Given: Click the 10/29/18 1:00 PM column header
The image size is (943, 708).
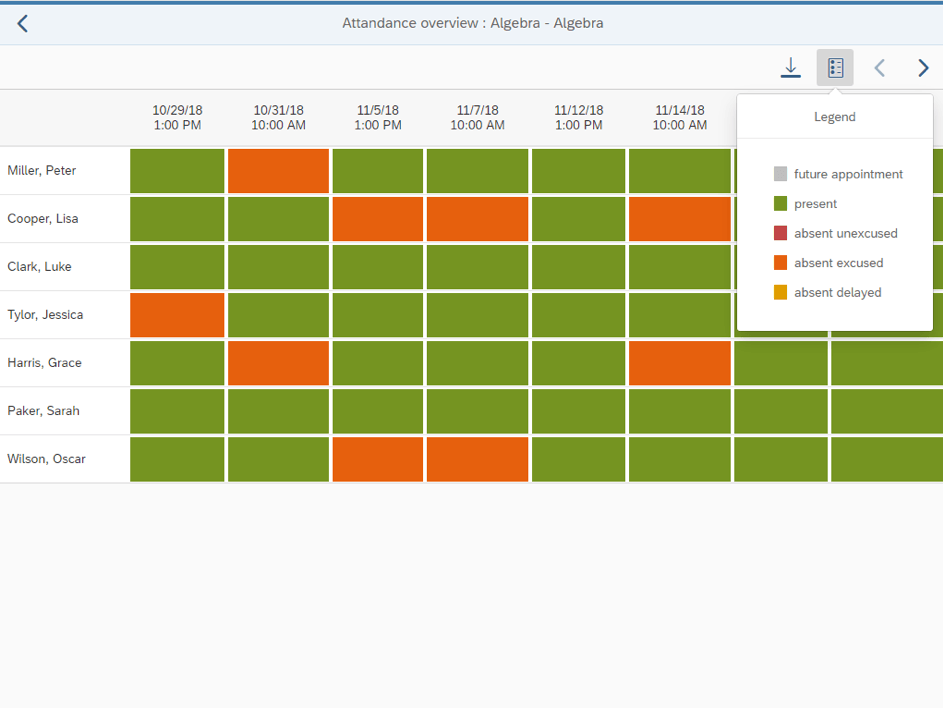Looking at the screenshot, I should pyautogui.click(x=177, y=118).
